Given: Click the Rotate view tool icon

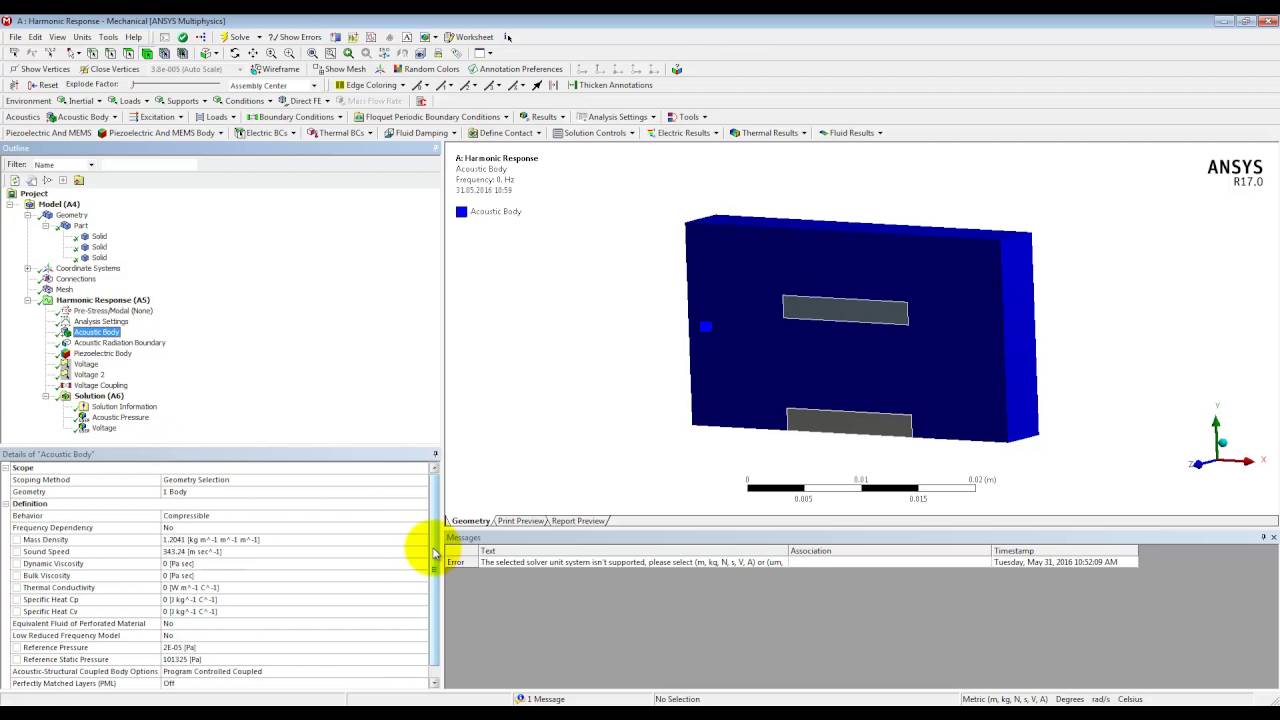Looking at the screenshot, I should tap(235, 53).
